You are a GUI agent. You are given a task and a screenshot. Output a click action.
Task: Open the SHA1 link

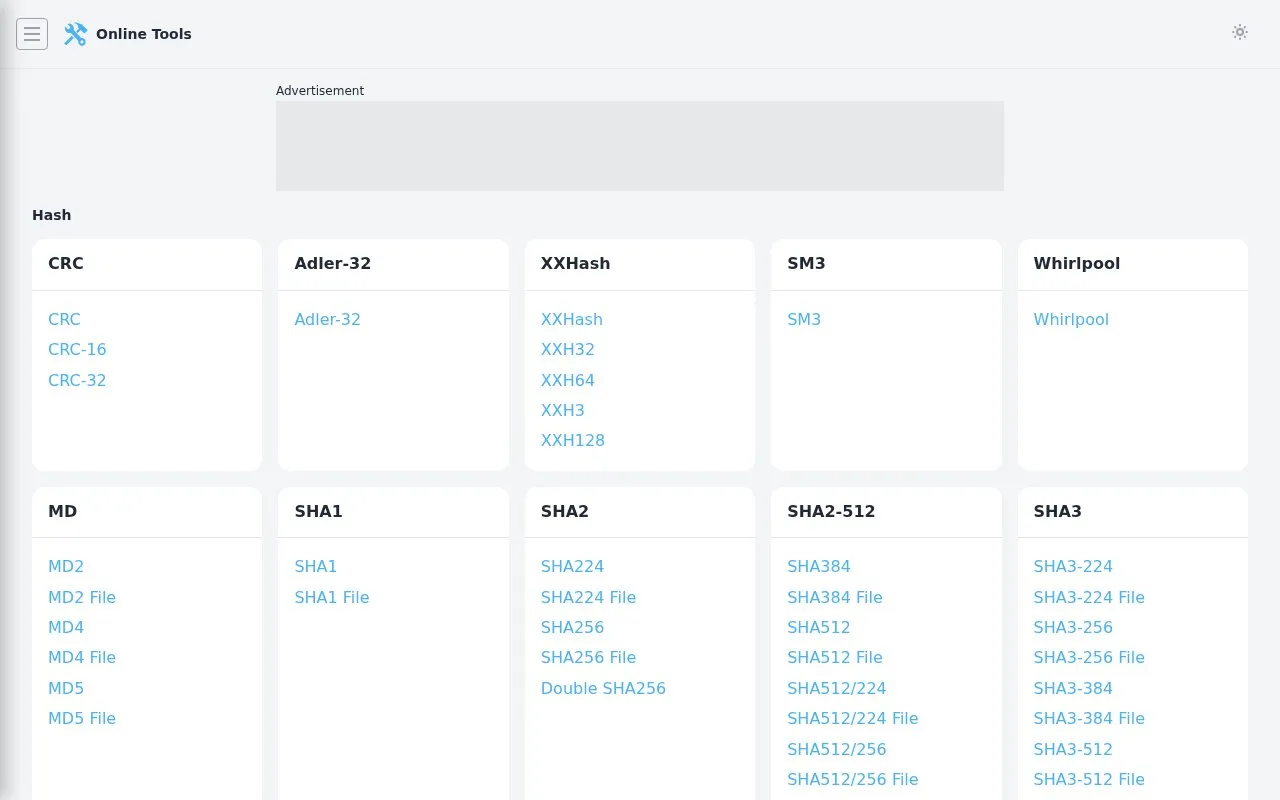(316, 566)
